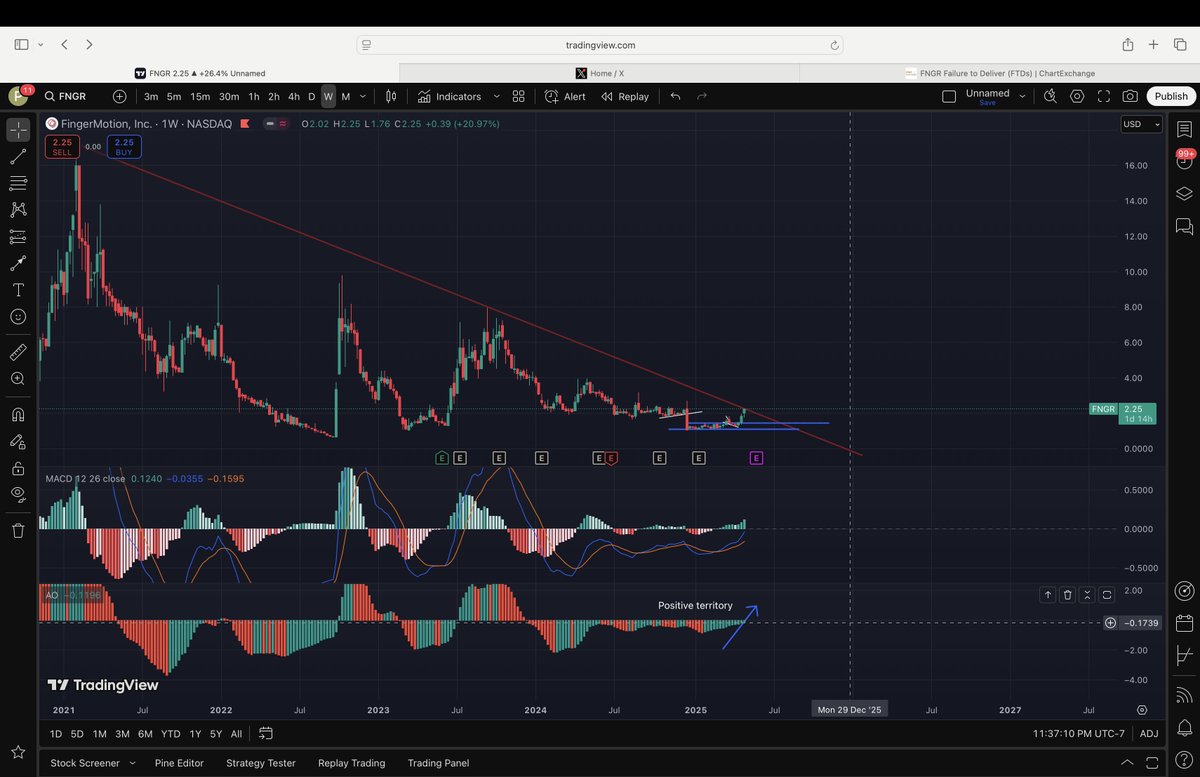Open the Strategy Tester tab
The image size is (1200, 777).
pyautogui.click(x=260, y=762)
